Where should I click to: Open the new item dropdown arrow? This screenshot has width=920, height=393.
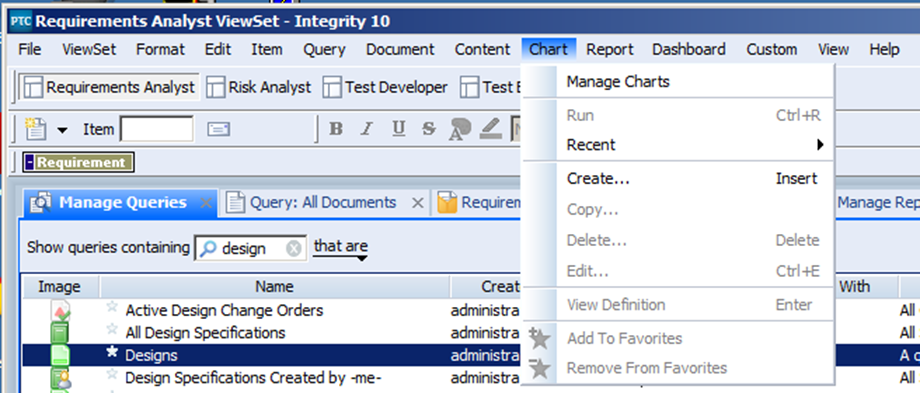[x=62, y=130]
